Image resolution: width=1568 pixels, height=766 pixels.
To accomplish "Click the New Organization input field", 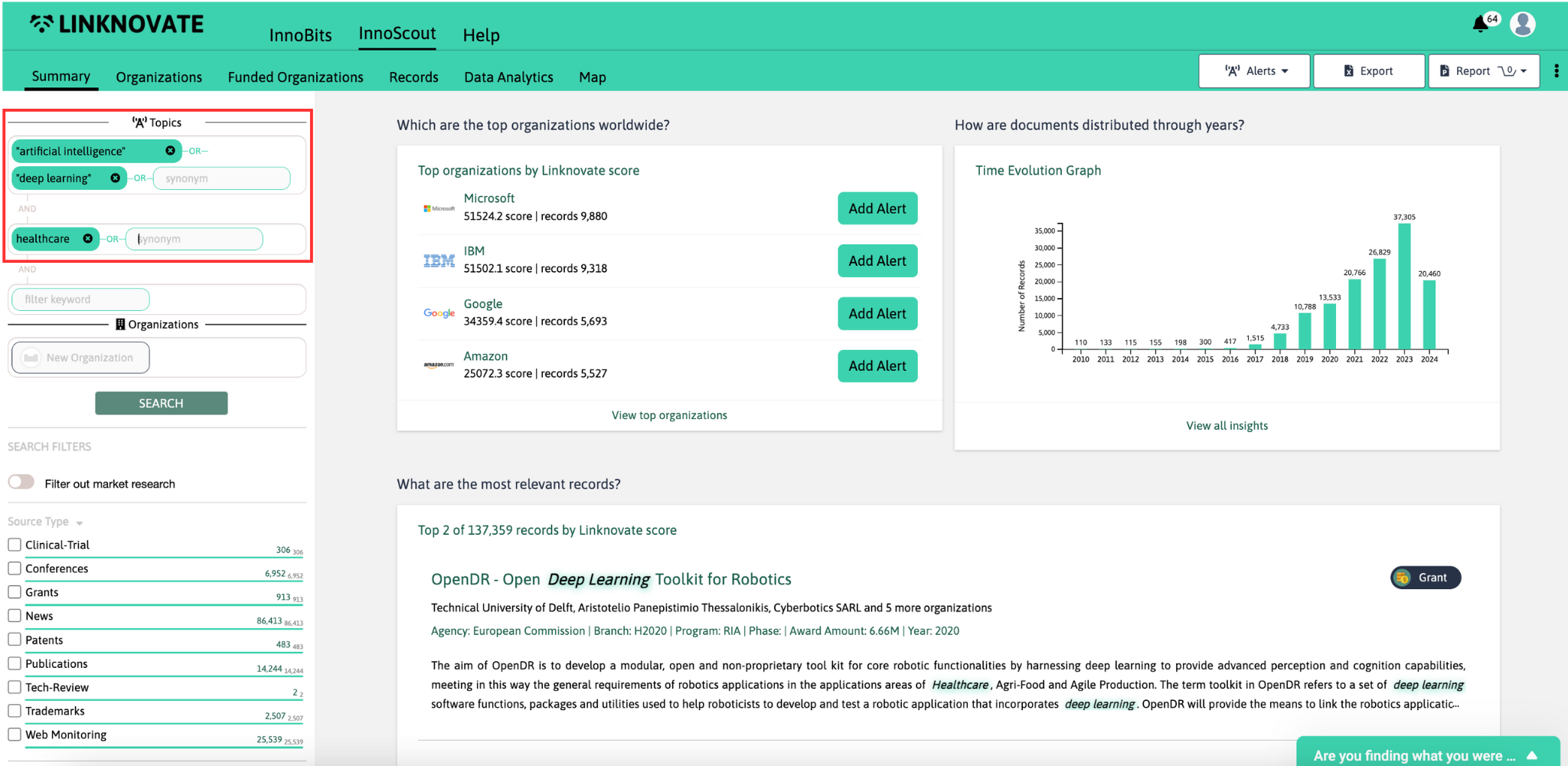I will (80, 358).
